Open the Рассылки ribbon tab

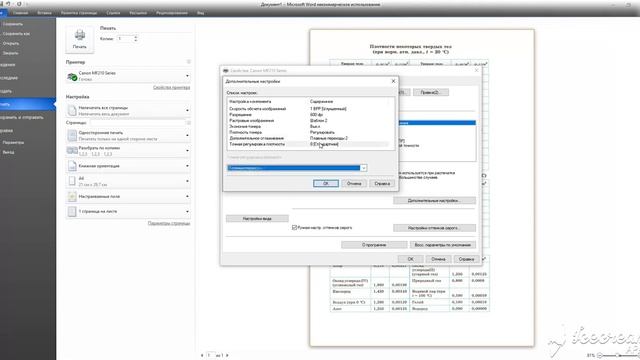pos(138,13)
